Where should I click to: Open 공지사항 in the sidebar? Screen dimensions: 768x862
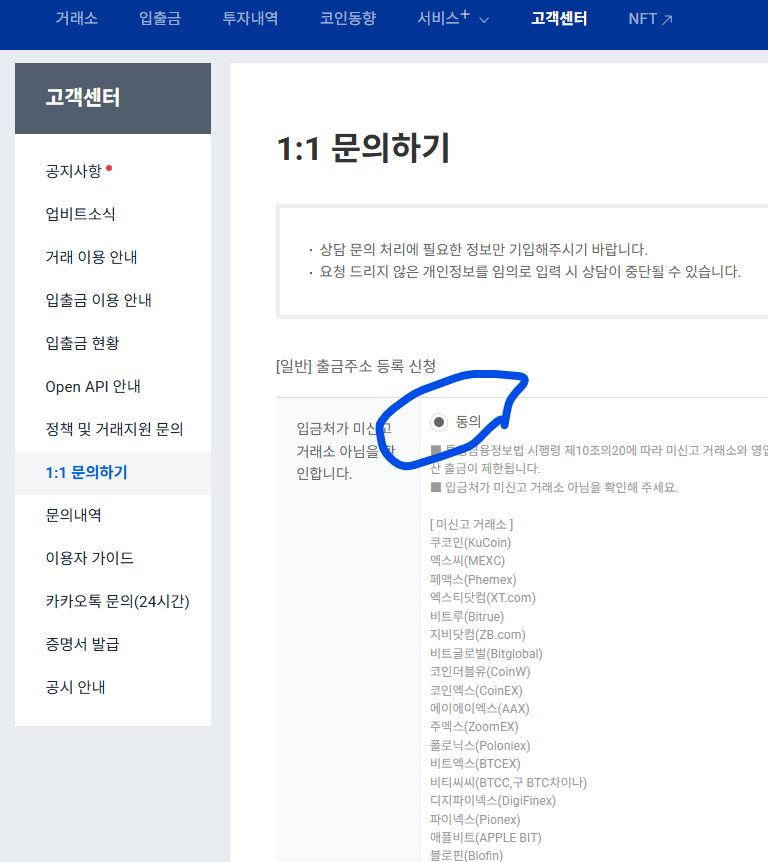tap(74, 171)
